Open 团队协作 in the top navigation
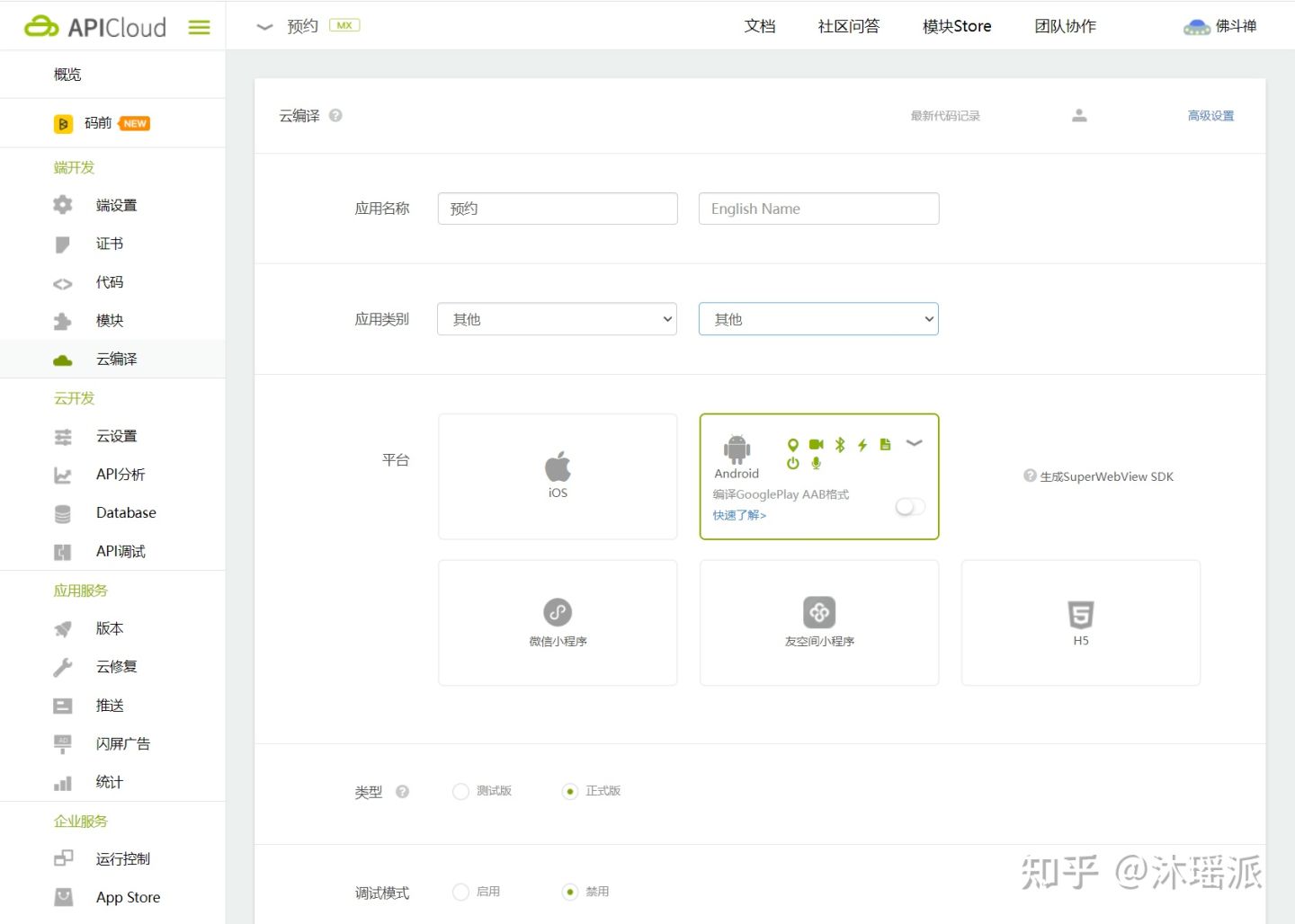This screenshot has width=1295, height=924. click(1065, 26)
